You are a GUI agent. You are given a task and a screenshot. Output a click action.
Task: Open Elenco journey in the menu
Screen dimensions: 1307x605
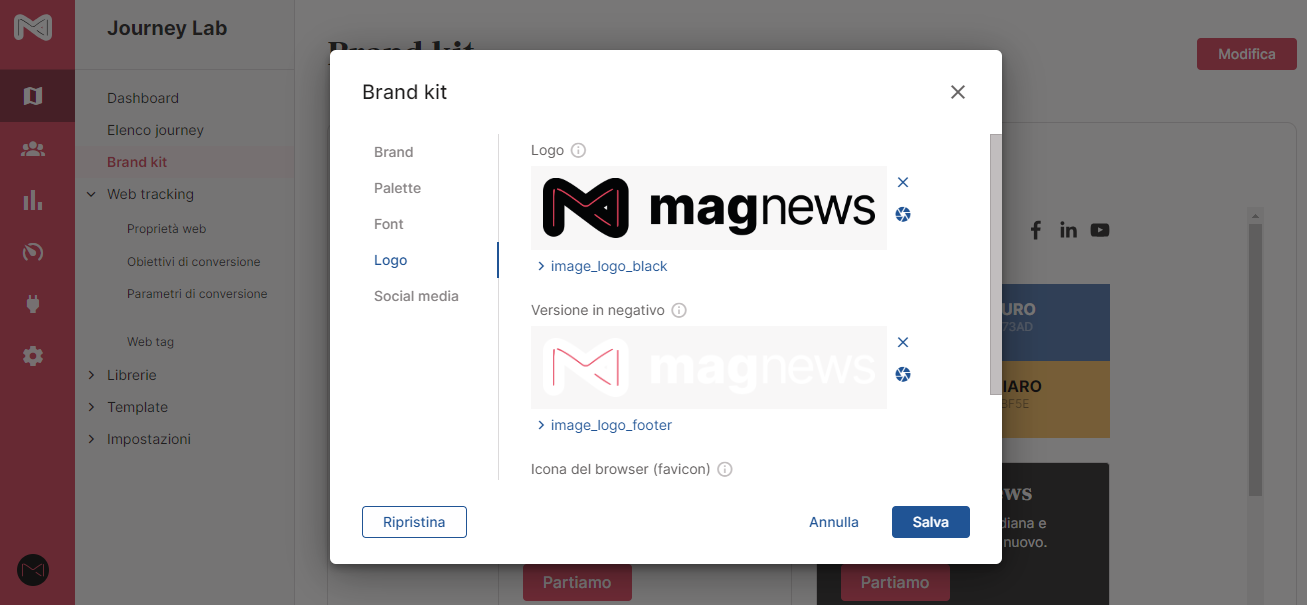point(155,130)
